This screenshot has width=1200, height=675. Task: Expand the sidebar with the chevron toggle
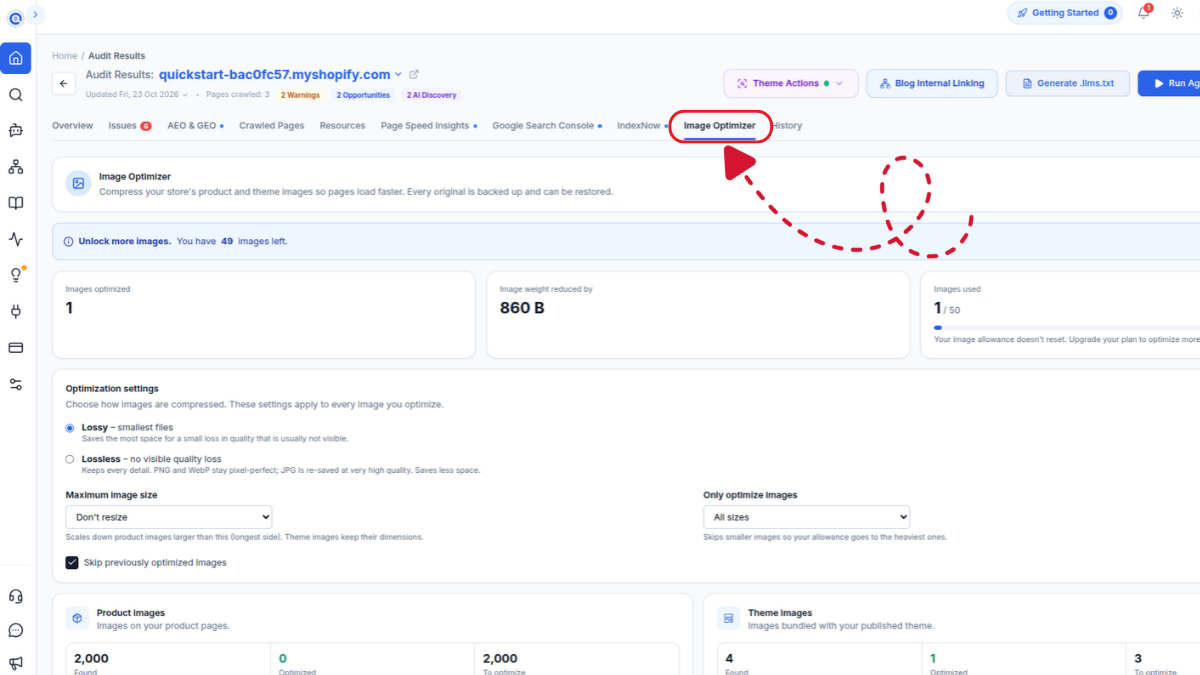(35, 14)
